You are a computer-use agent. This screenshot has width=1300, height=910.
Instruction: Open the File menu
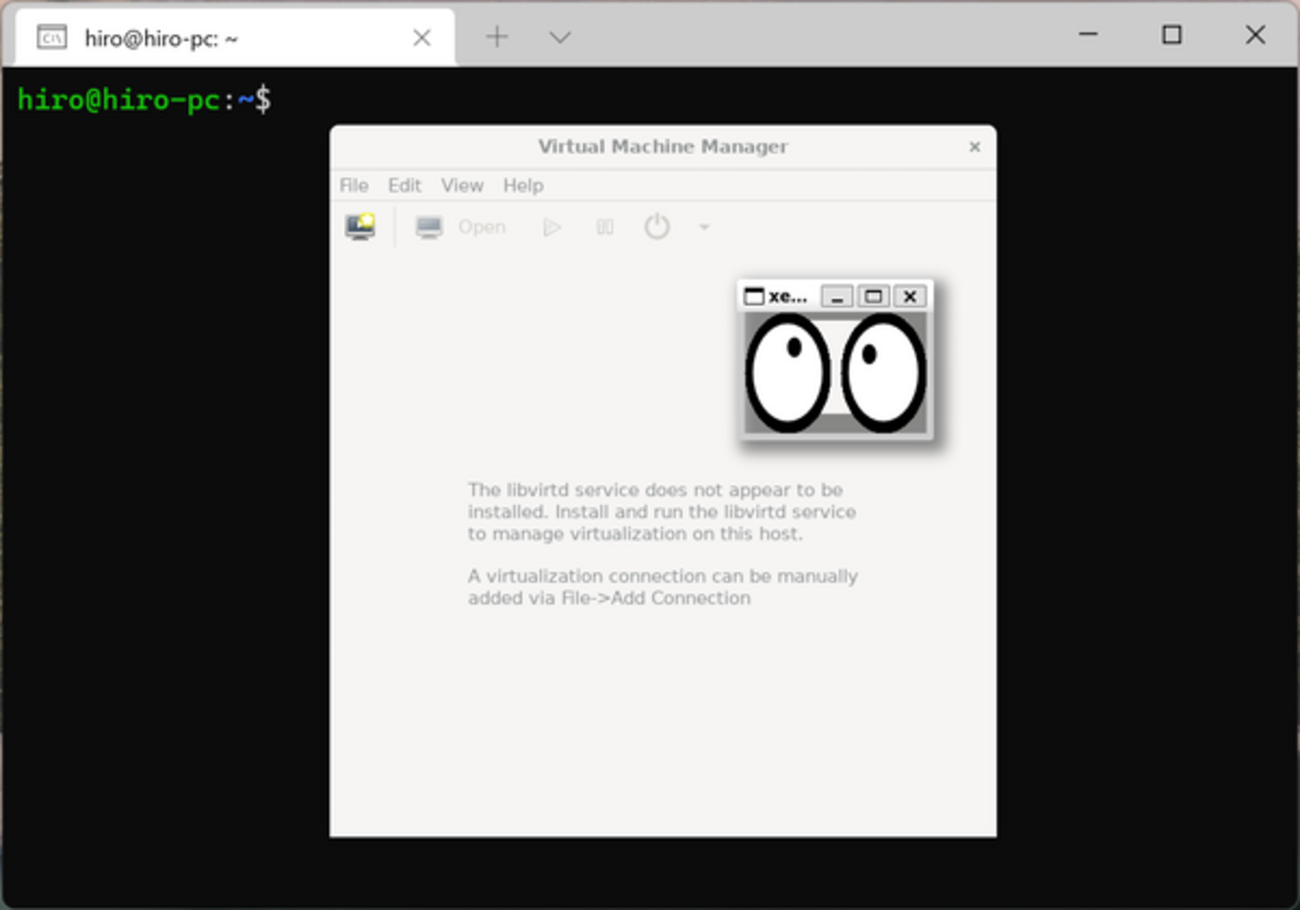point(354,185)
